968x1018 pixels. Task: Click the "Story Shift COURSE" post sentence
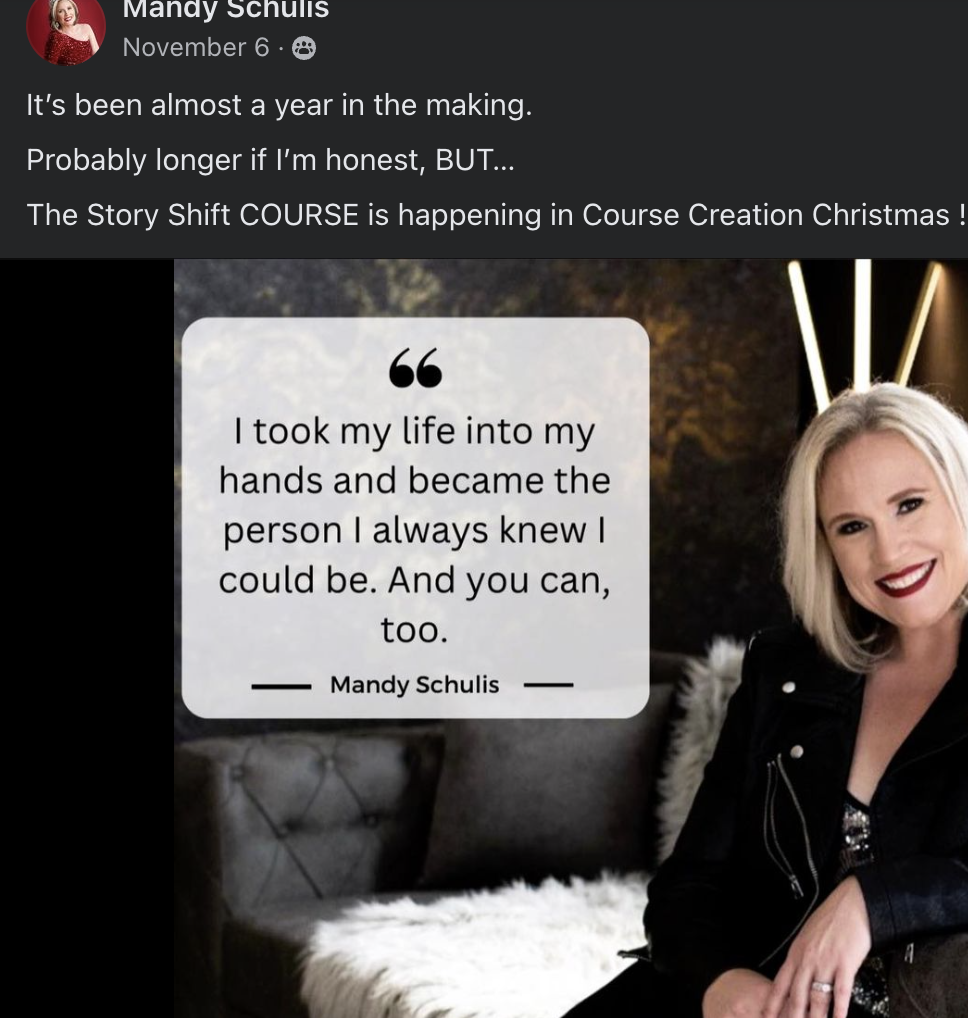click(497, 215)
